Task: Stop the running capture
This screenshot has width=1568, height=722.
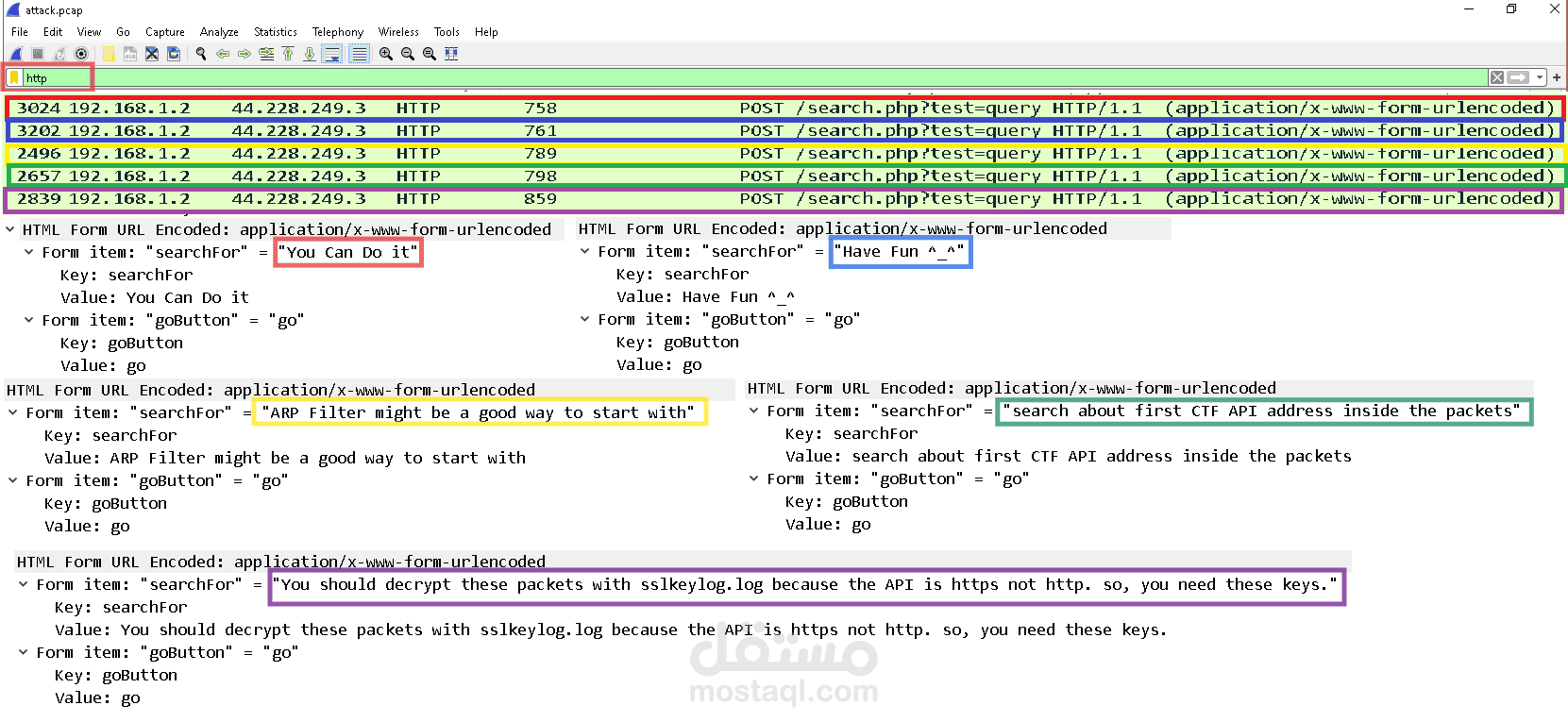Action: click(x=38, y=54)
